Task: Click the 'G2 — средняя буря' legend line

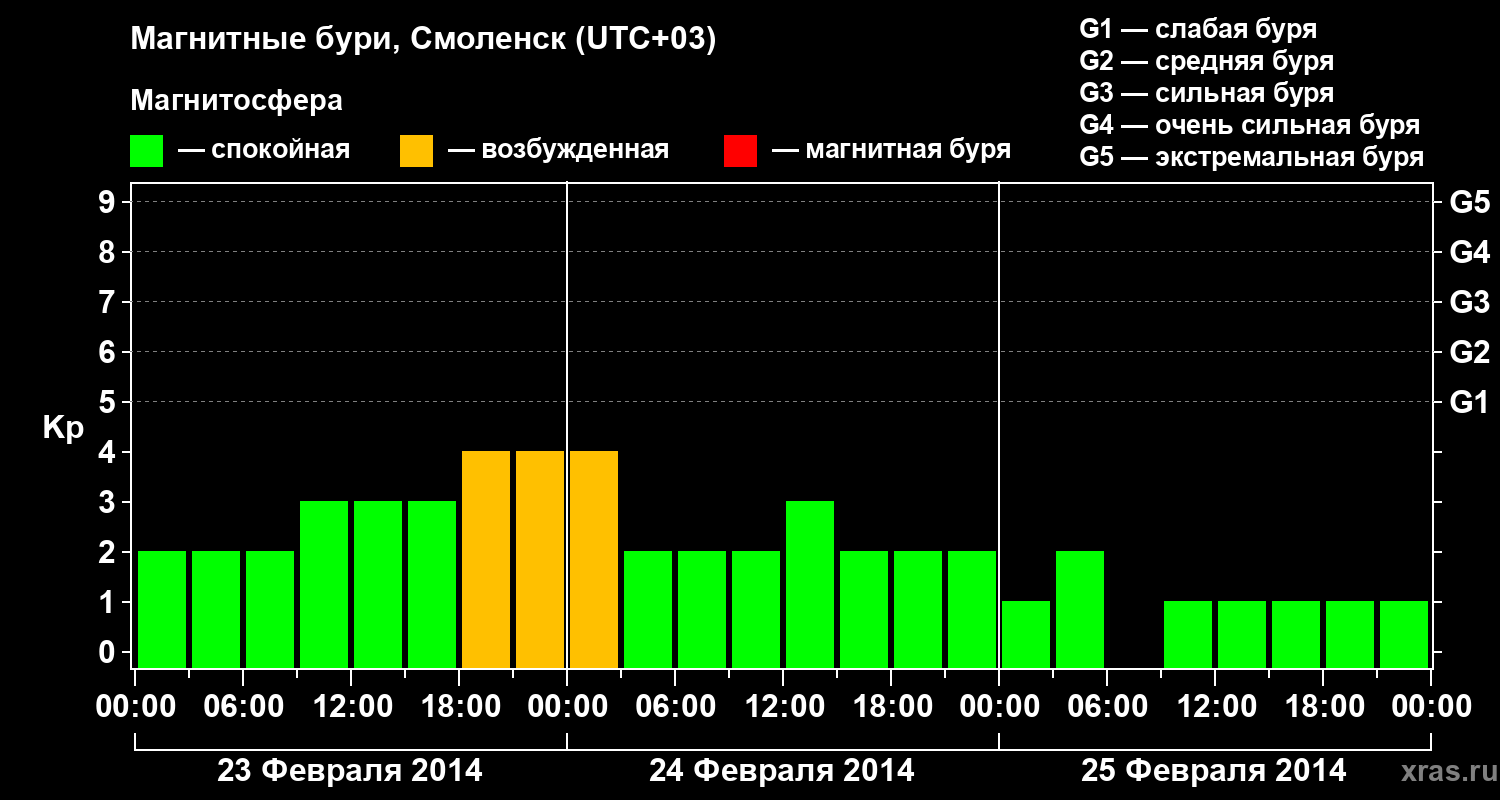Action: coord(1206,61)
